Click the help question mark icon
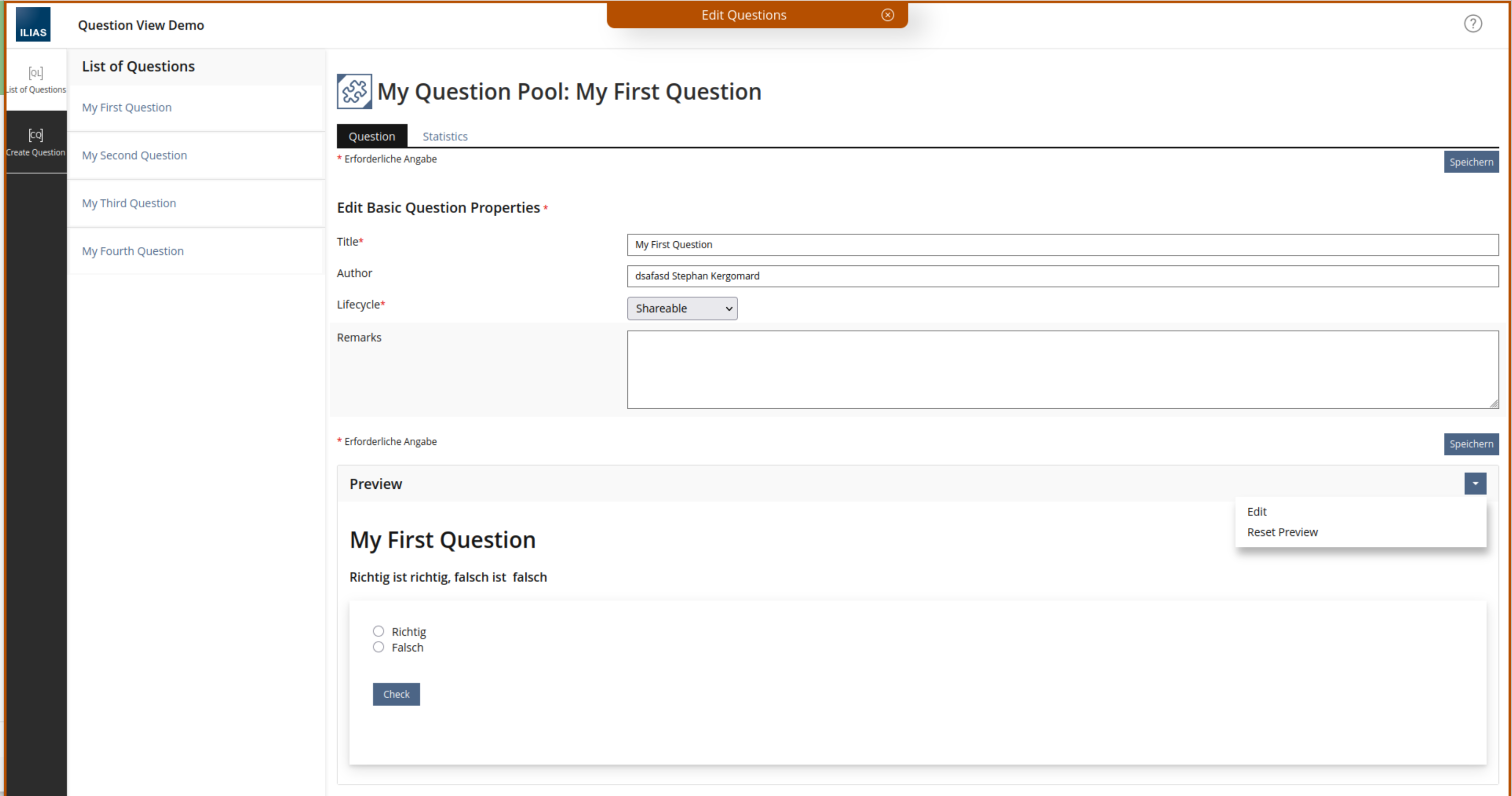 pyautogui.click(x=1473, y=24)
